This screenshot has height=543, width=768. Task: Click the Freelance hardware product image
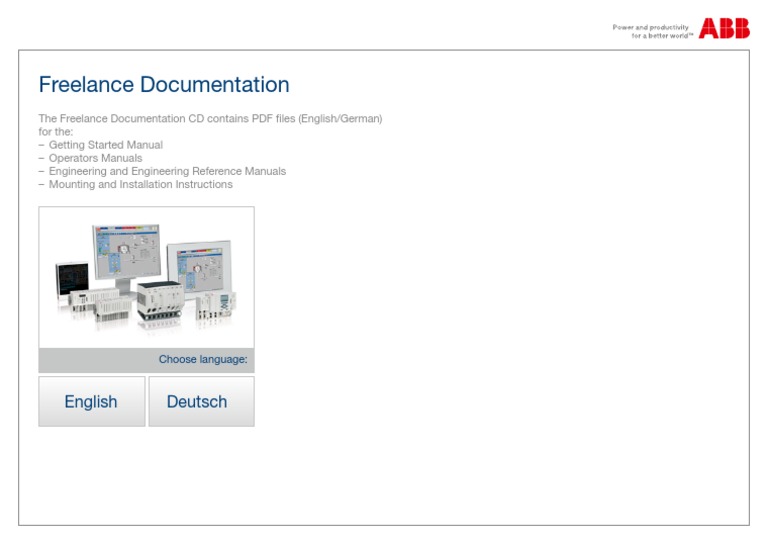[x=146, y=278]
